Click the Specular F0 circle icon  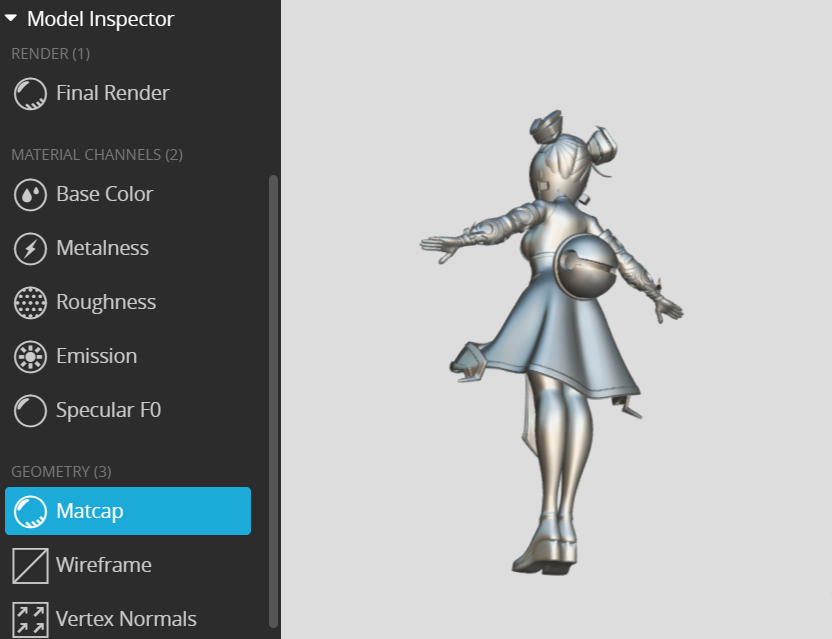[30, 411]
